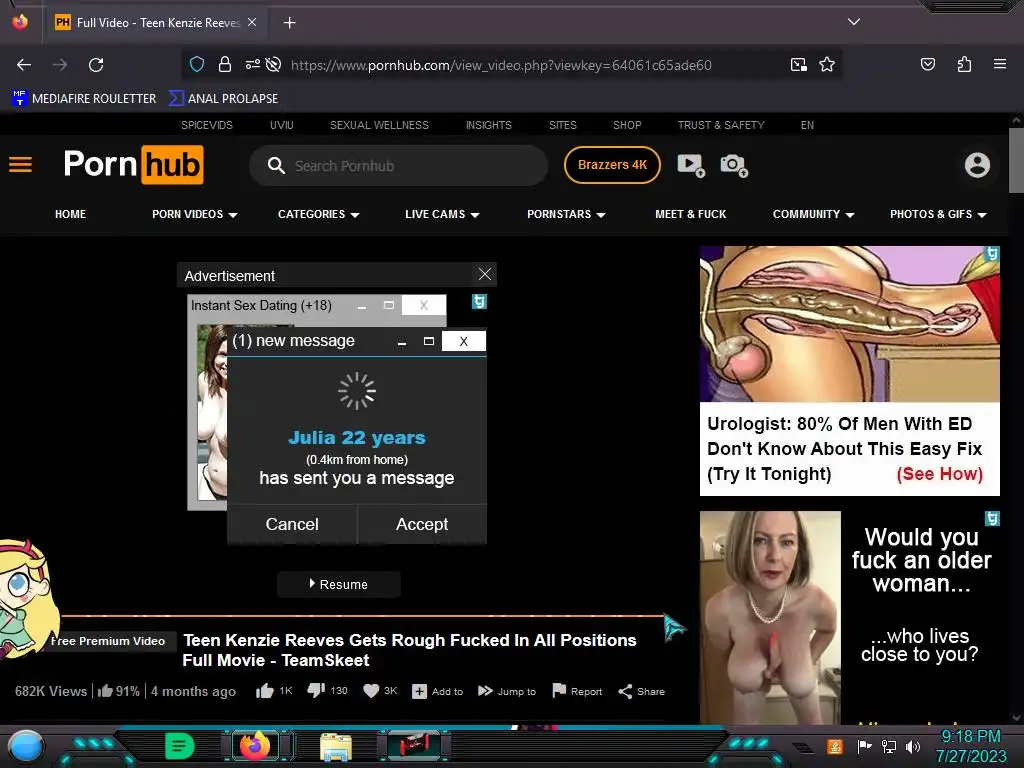Open the UVIU top link

[281, 125]
